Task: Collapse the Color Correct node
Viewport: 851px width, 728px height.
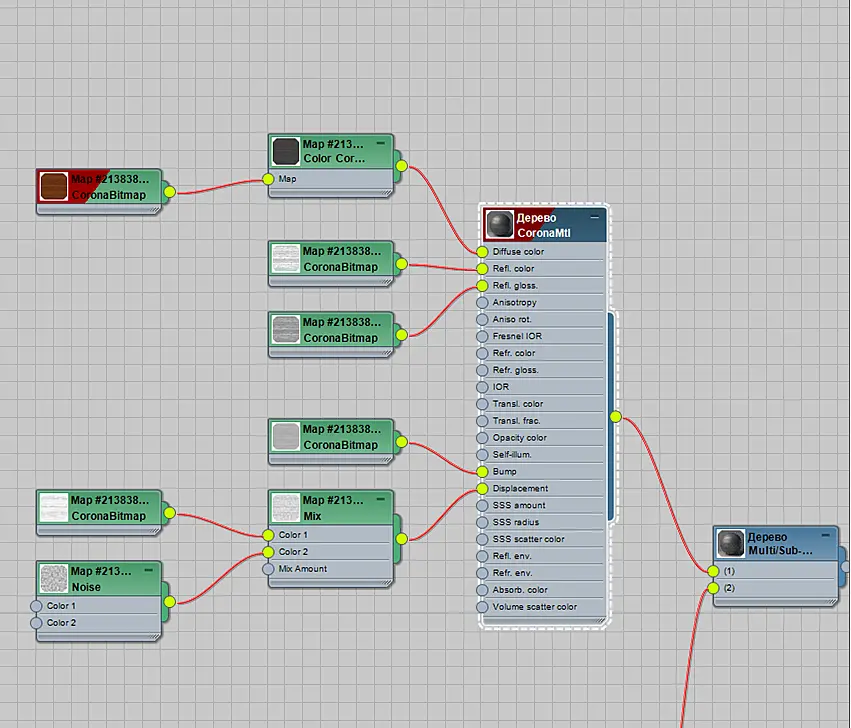Action: (x=380, y=143)
